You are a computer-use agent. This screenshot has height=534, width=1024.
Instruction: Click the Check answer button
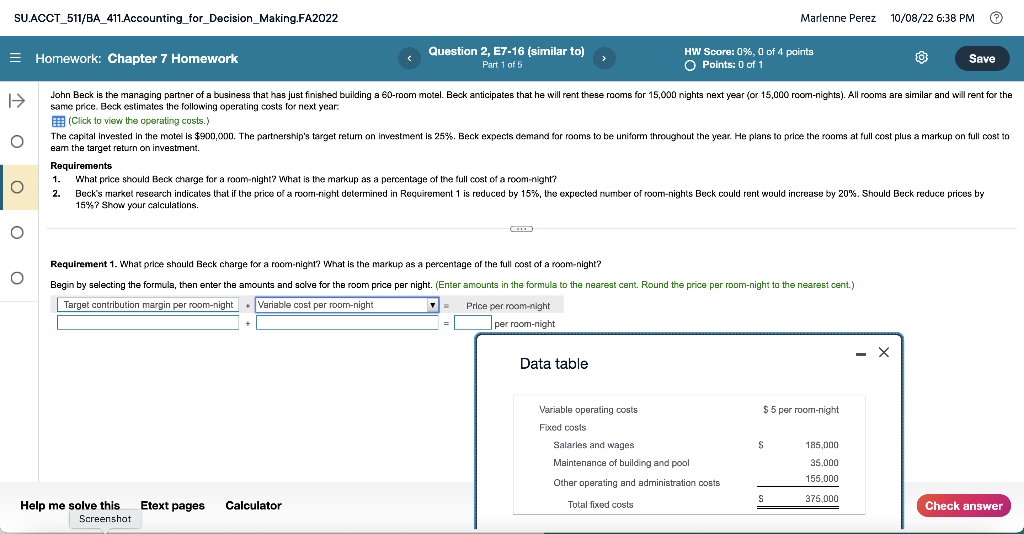[x=963, y=506]
